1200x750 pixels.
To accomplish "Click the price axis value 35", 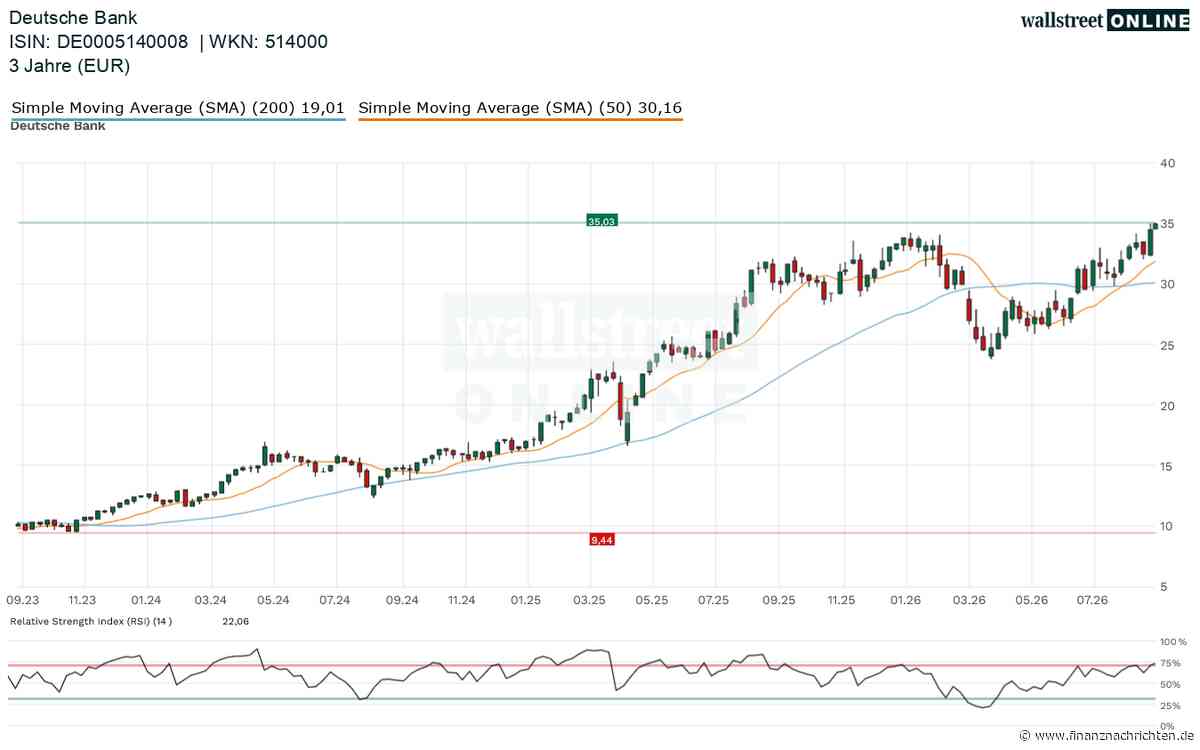I will coord(1168,224).
